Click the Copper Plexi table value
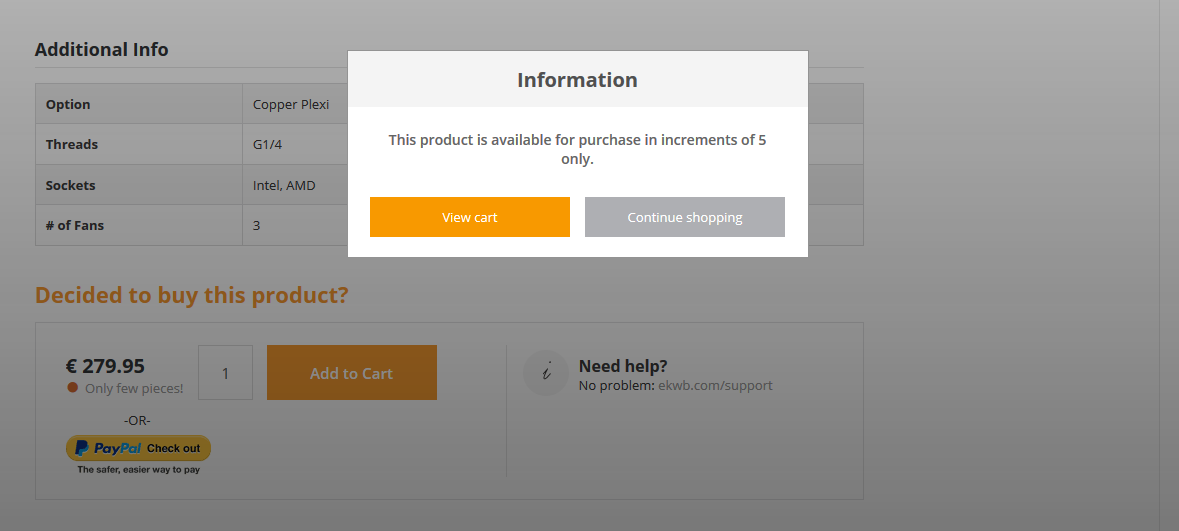 [x=291, y=105]
